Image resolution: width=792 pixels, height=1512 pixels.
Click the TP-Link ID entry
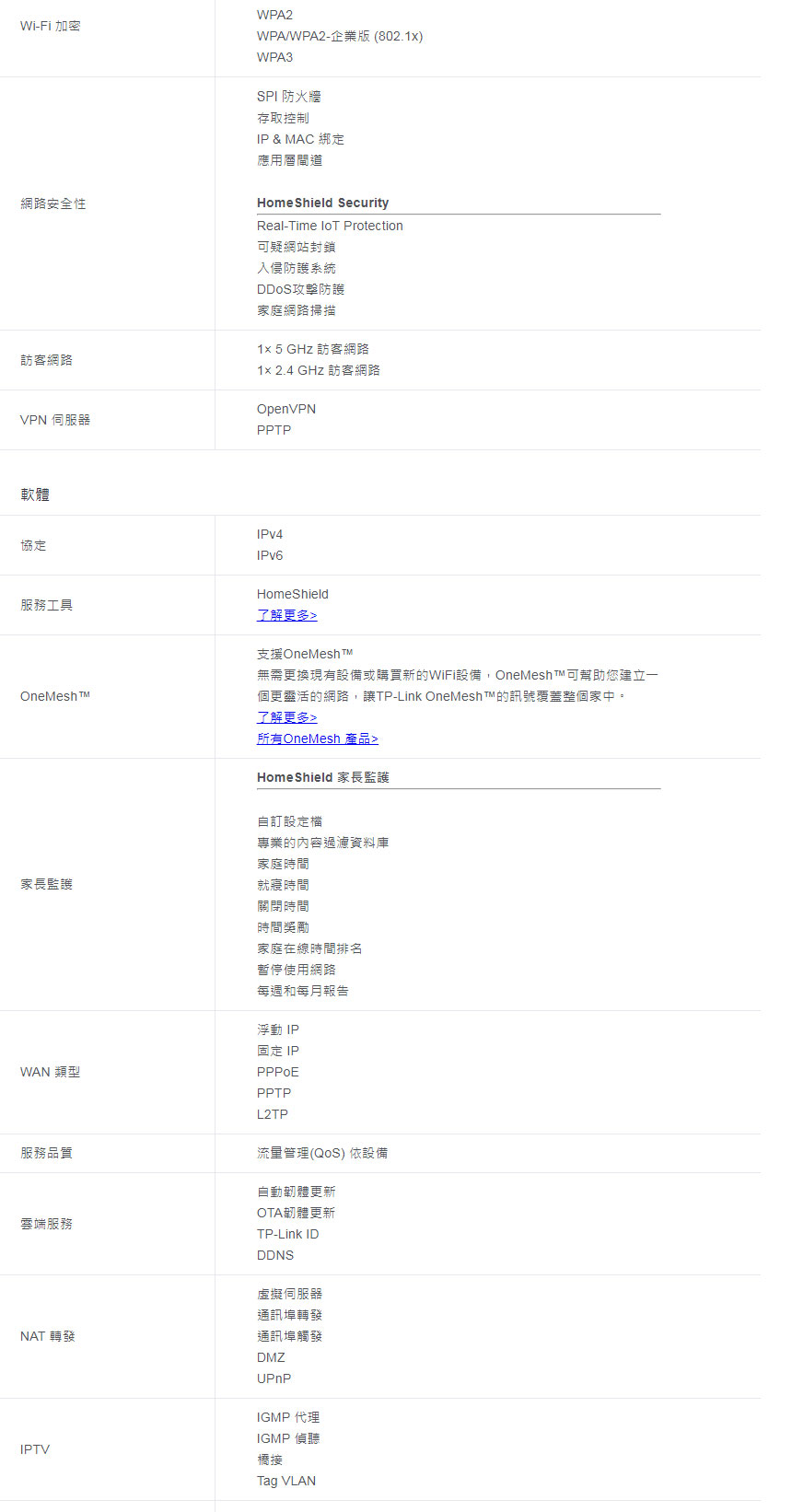pos(287,1234)
